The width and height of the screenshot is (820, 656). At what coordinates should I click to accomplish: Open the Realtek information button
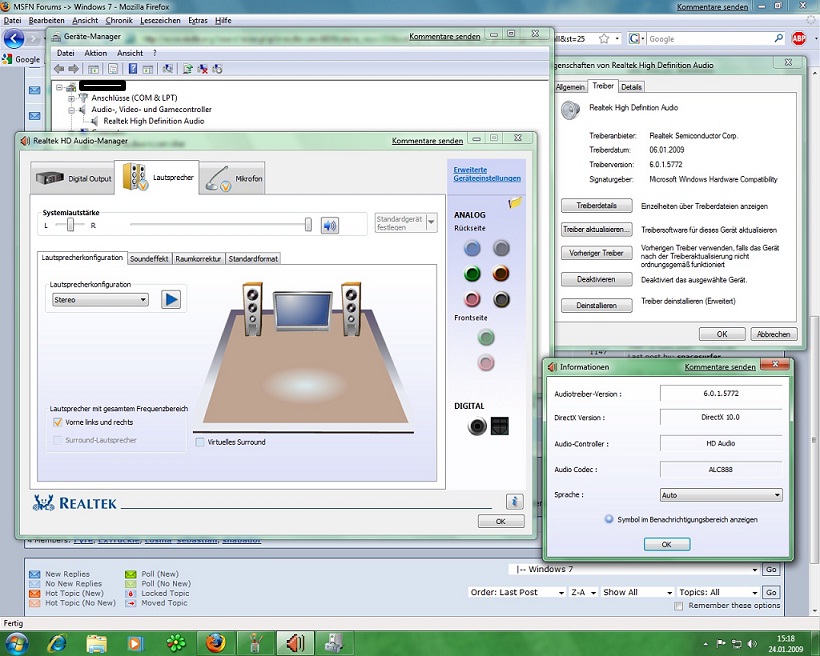pos(515,501)
